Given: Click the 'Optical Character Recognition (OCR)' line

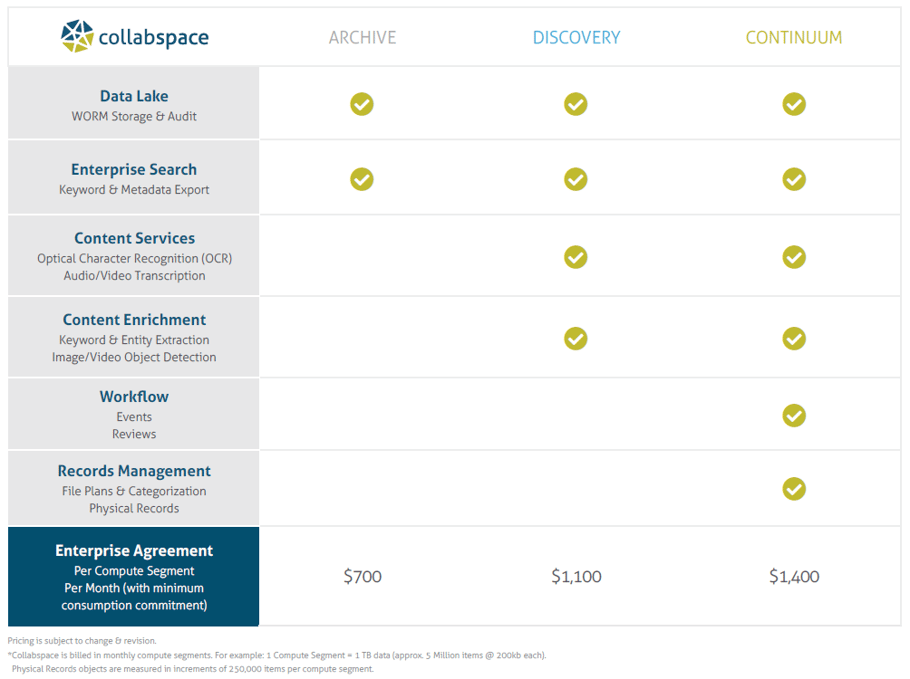Looking at the screenshot, I should (x=135, y=259).
